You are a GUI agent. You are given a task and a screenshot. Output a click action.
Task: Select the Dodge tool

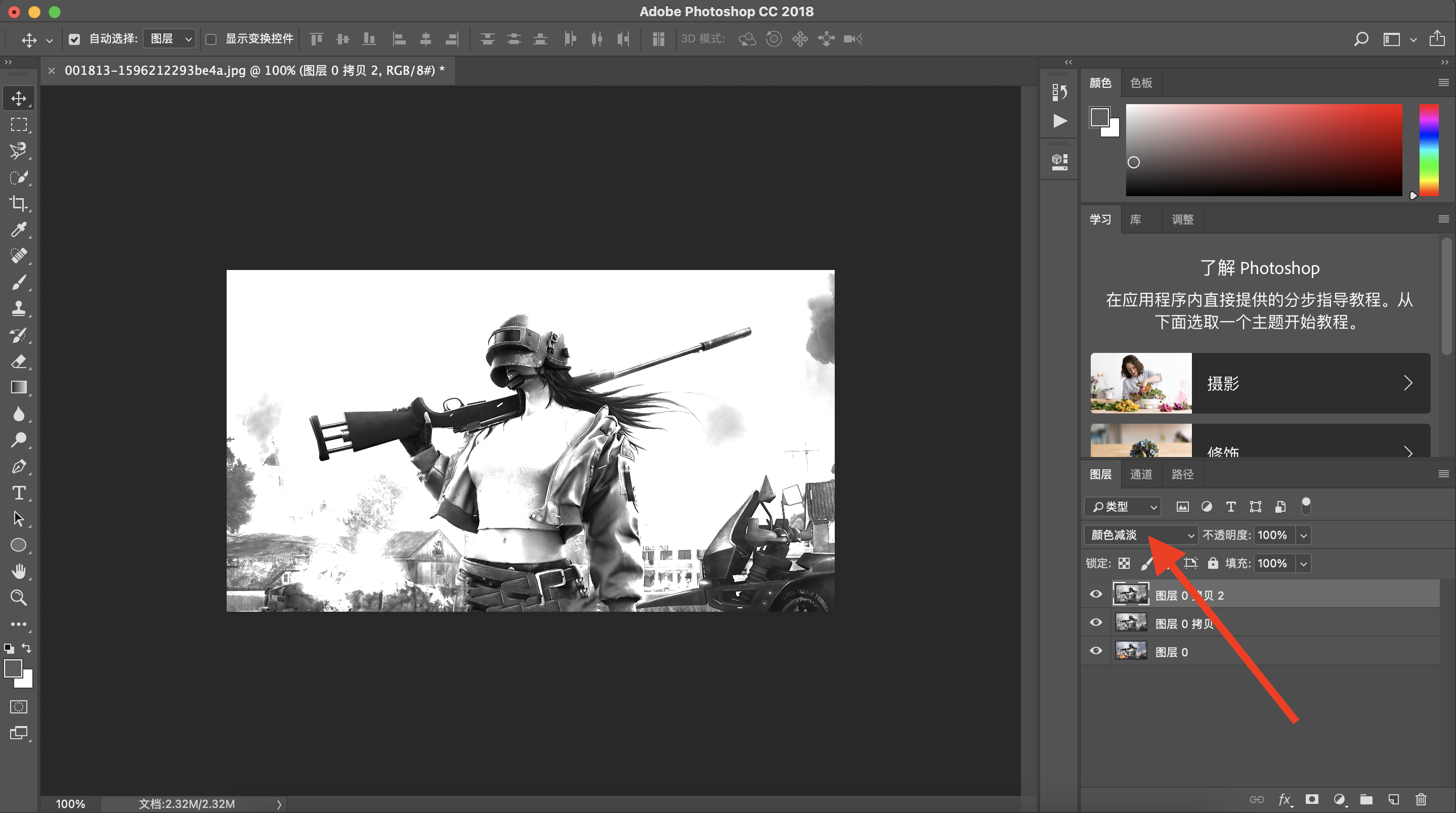pos(19,440)
